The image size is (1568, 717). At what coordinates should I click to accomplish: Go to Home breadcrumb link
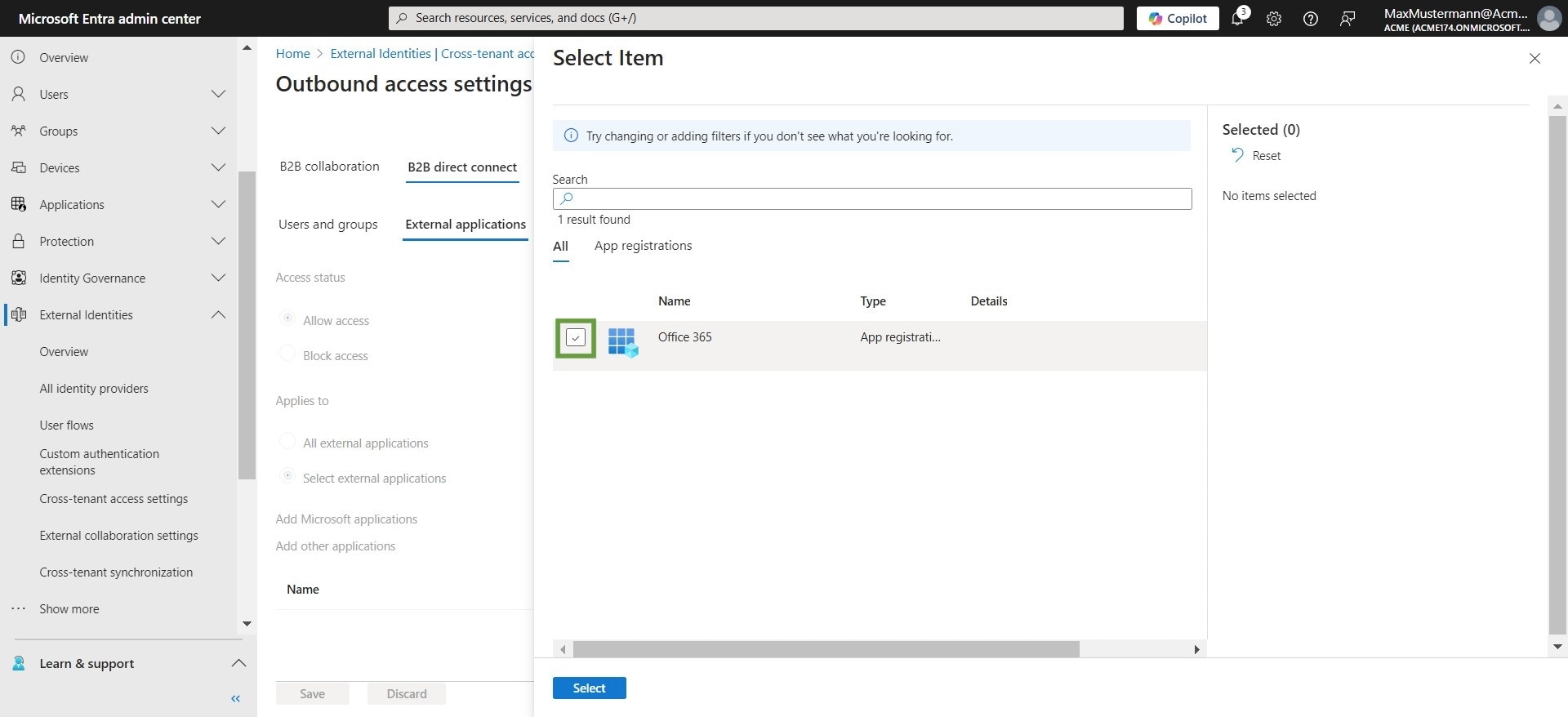(x=292, y=54)
